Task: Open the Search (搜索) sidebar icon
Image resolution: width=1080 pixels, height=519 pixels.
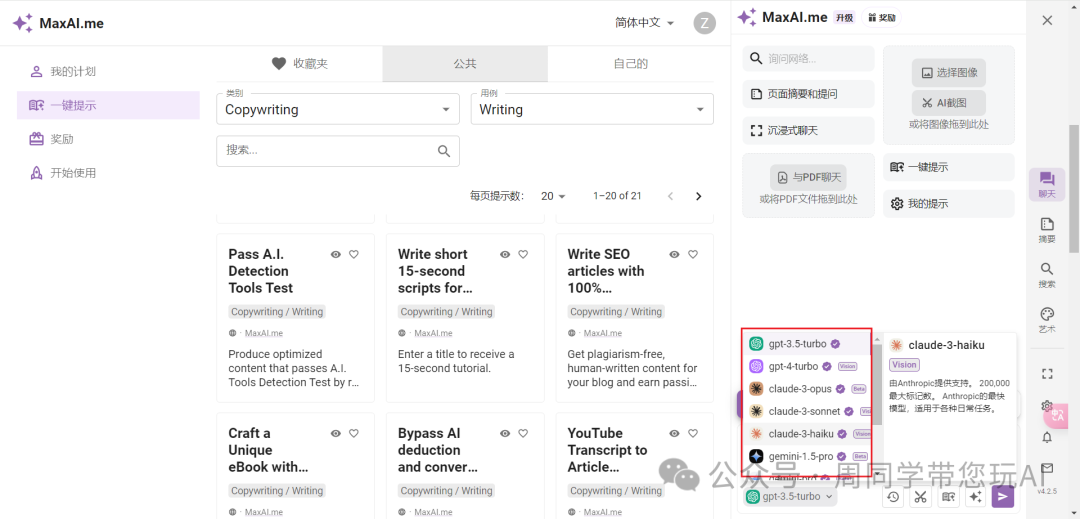Action: (x=1047, y=275)
